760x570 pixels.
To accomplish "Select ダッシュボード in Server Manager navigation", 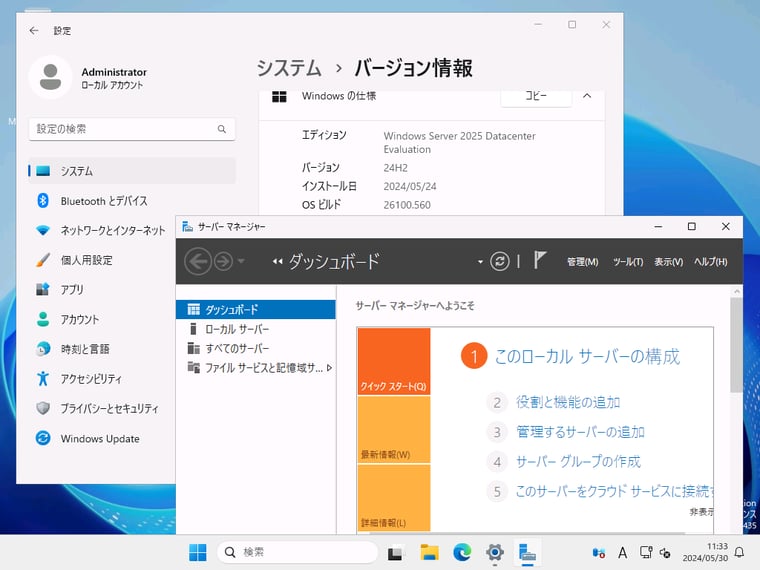I will 255,309.
